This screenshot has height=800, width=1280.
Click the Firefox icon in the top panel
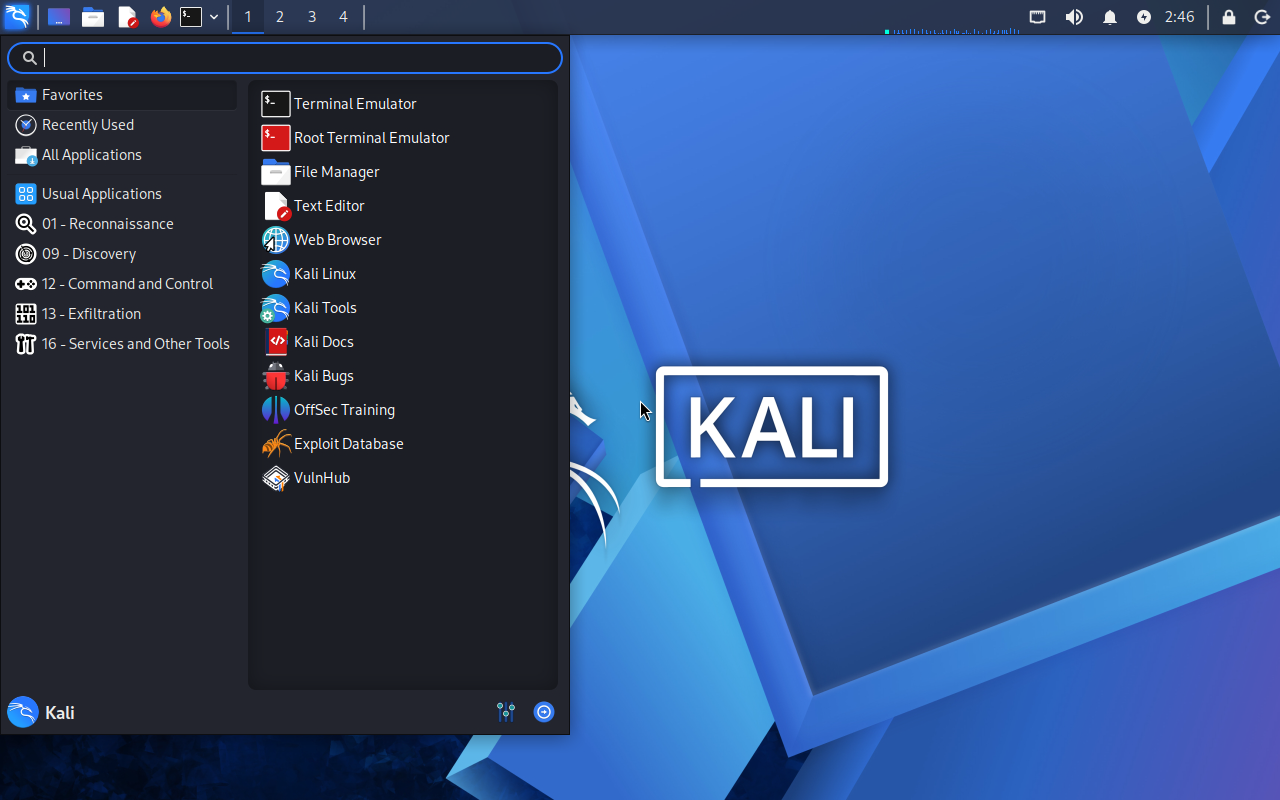(160, 17)
